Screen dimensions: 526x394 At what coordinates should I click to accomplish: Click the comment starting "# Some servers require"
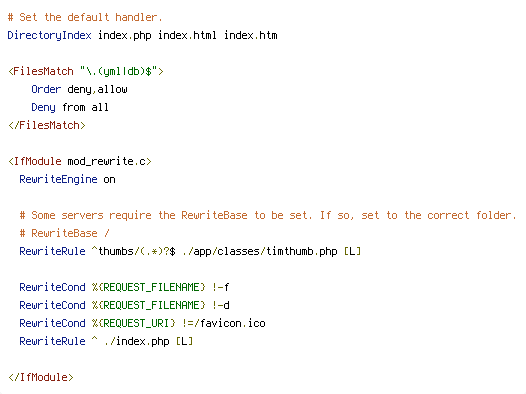pyautogui.click(x=268, y=215)
